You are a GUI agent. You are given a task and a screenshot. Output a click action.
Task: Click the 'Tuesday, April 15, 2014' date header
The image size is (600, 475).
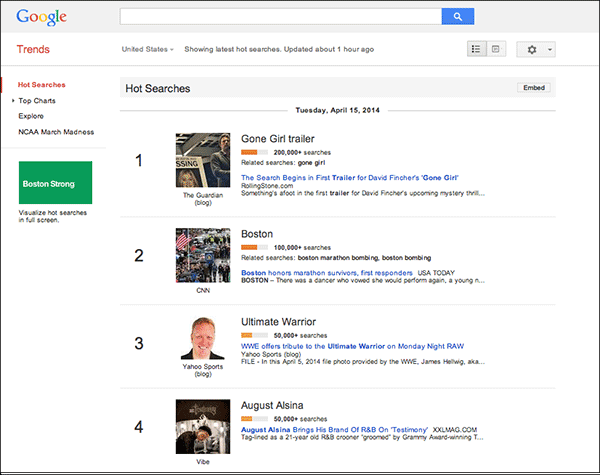click(338, 110)
